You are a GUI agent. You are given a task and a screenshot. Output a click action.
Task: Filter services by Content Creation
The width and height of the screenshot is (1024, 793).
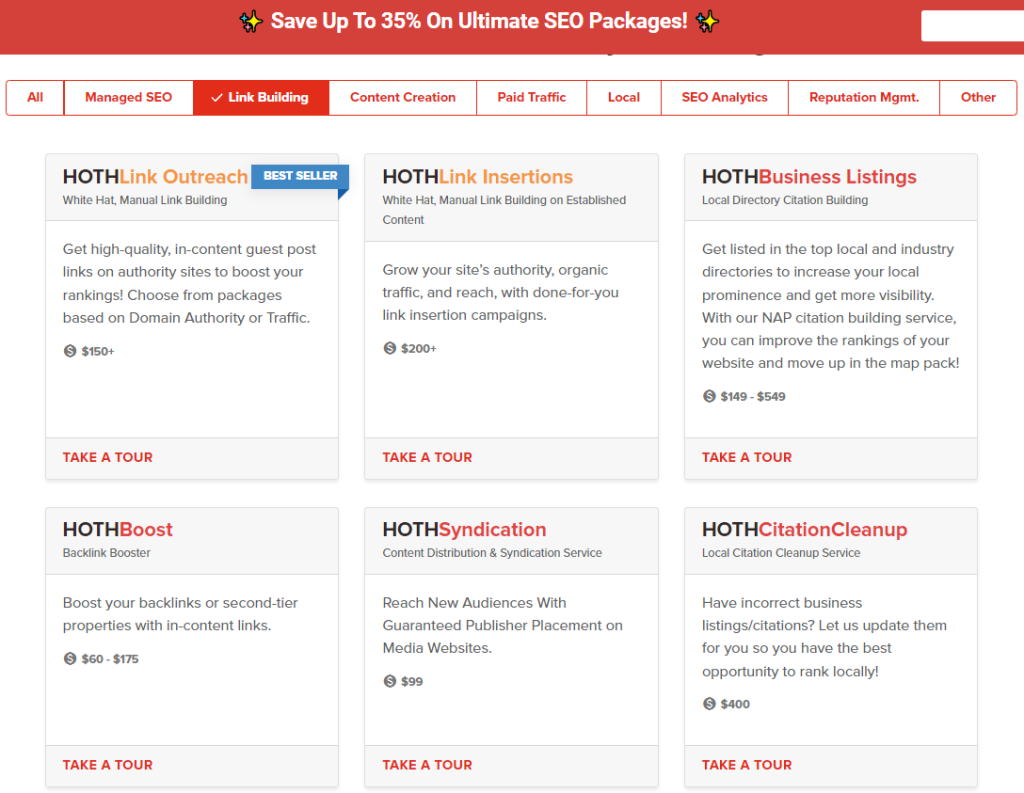402,98
